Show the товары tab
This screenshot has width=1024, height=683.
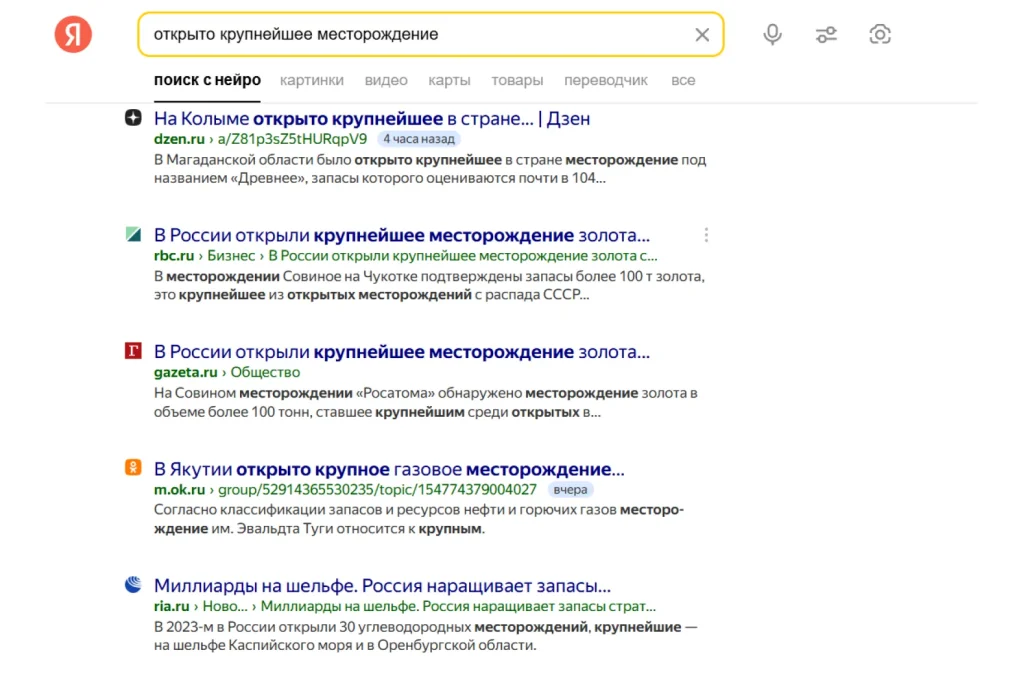pyautogui.click(x=517, y=80)
